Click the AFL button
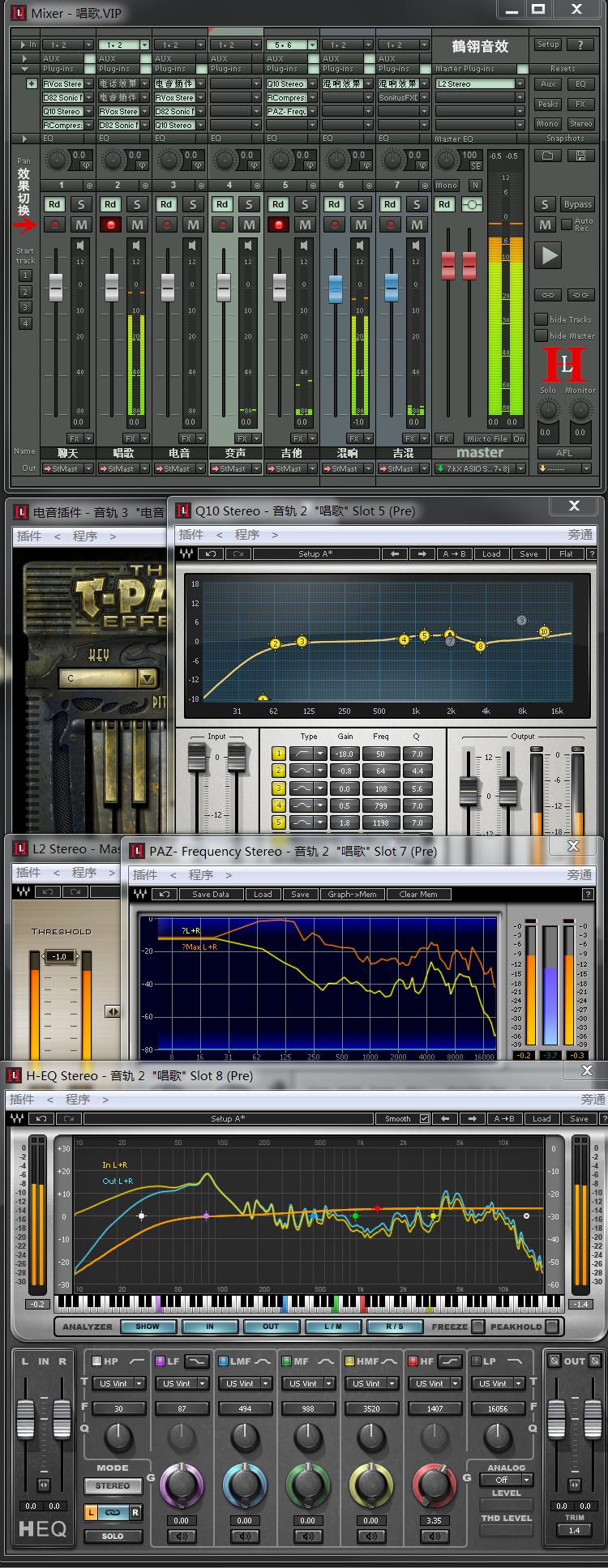Screen dimensions: 608x1568 click(x=564, y=453)
